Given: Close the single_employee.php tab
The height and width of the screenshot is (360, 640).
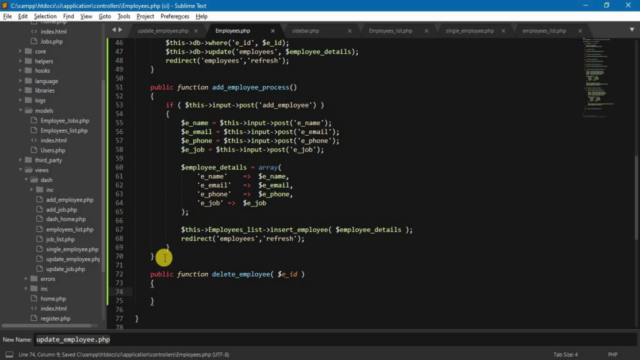Looking at the screenshot, I should pos(503,31).
